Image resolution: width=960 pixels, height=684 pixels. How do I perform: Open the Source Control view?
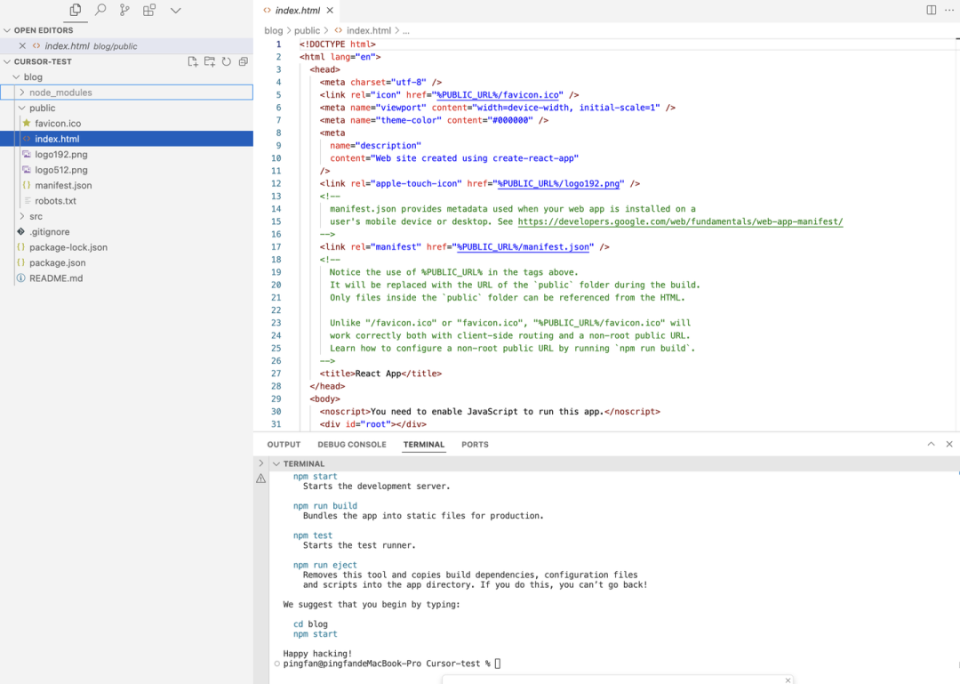125,10
